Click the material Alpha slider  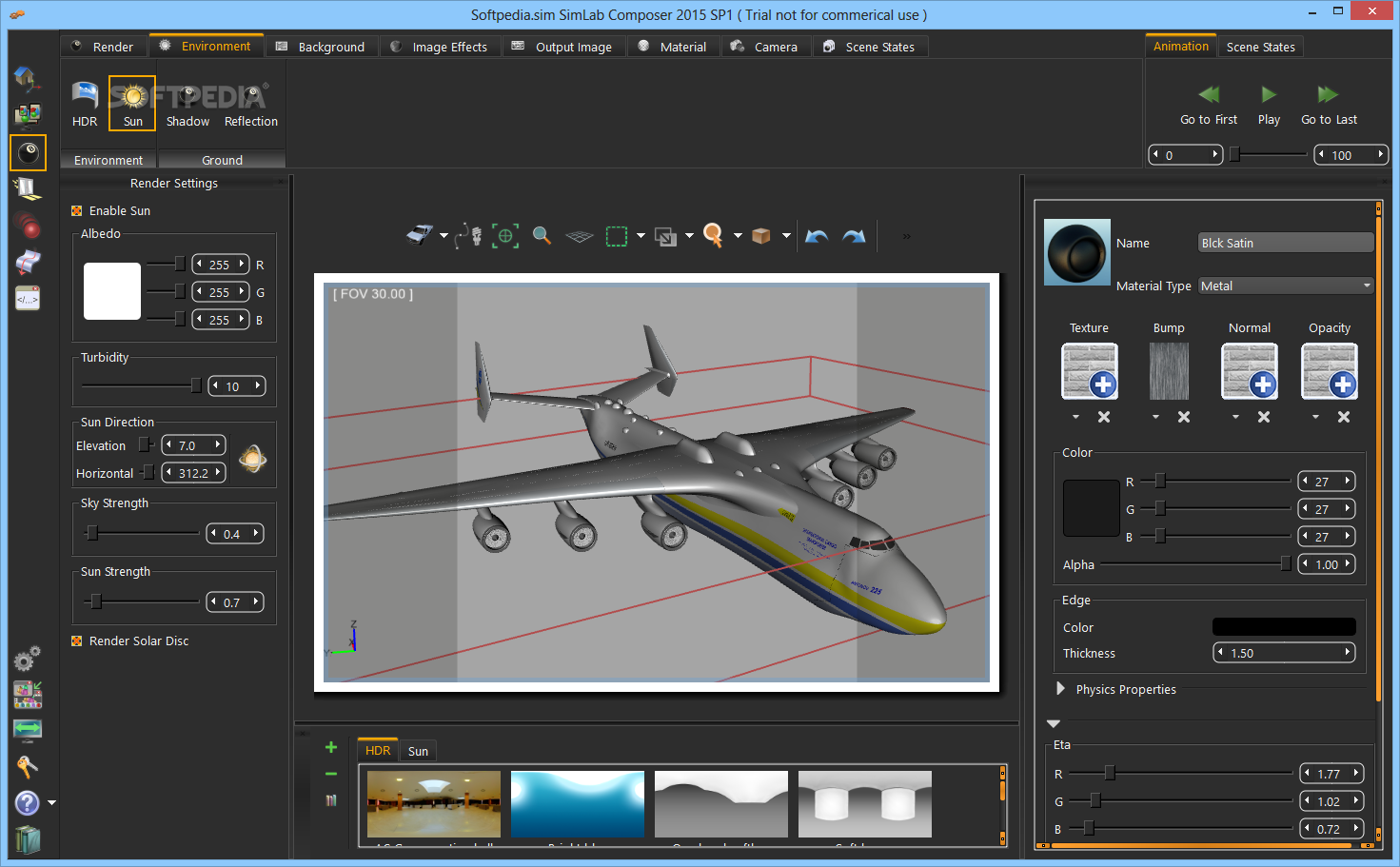(1196, 563)
